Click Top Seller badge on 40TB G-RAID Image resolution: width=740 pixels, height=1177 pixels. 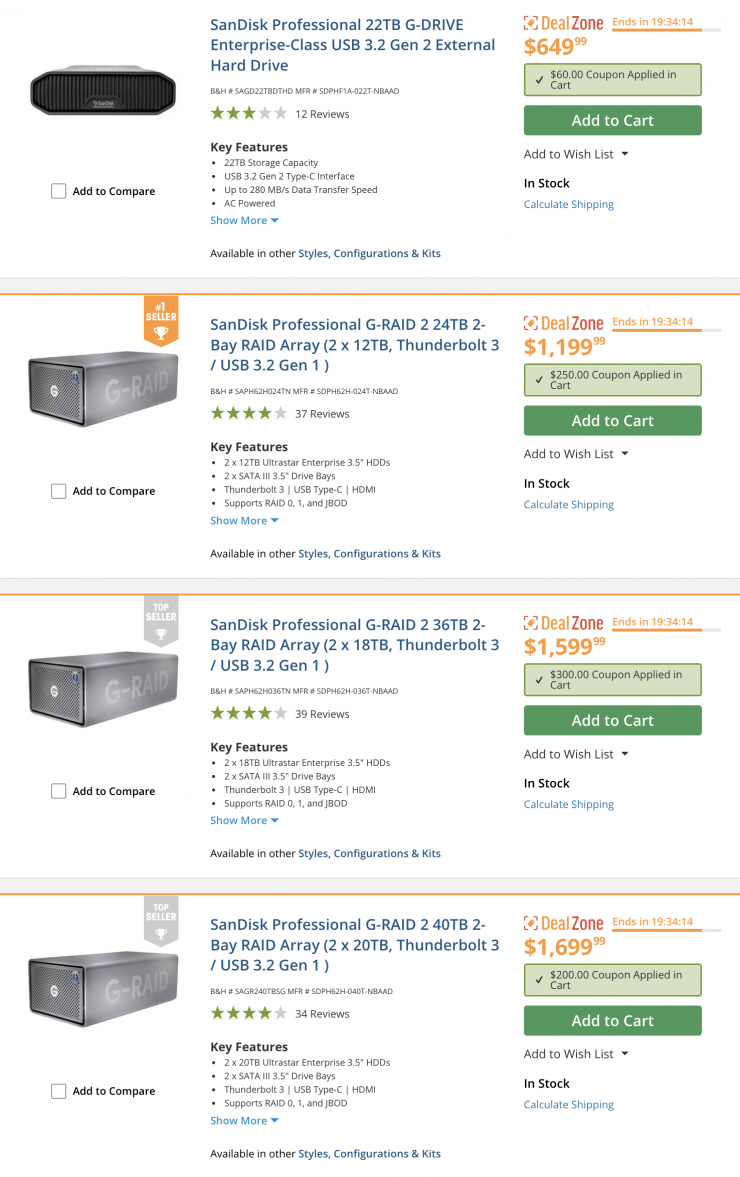tap(160, 921)
